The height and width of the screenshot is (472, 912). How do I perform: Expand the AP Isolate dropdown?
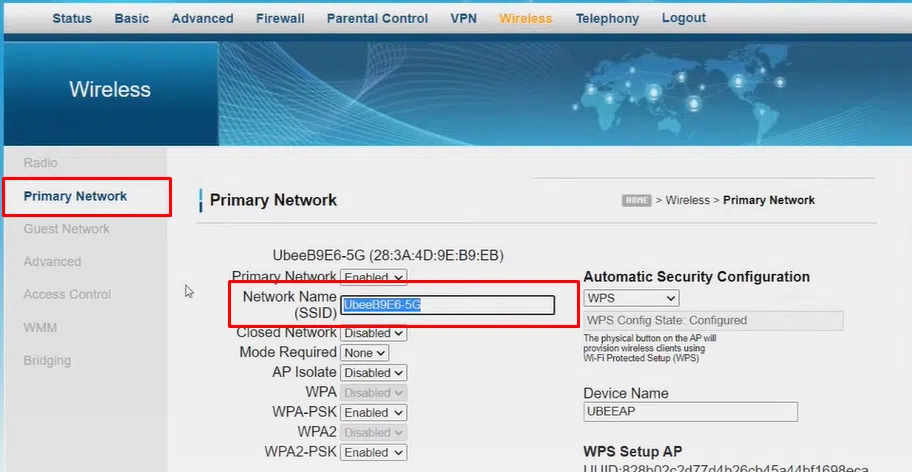click(373, 372)
